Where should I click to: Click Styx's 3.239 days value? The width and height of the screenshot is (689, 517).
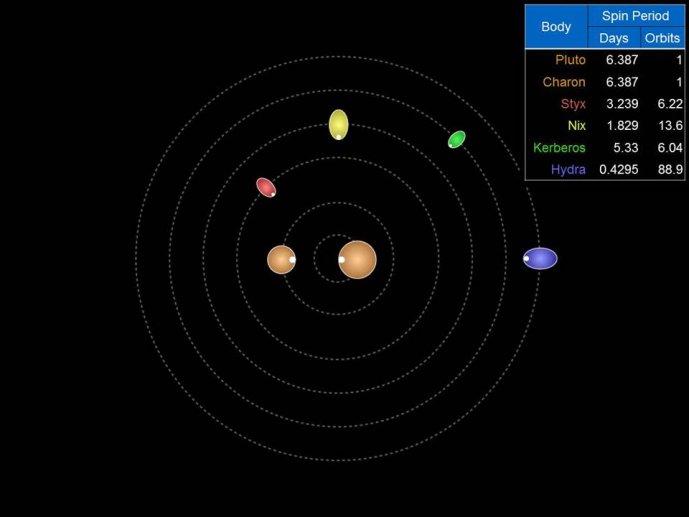click(622, 104)
